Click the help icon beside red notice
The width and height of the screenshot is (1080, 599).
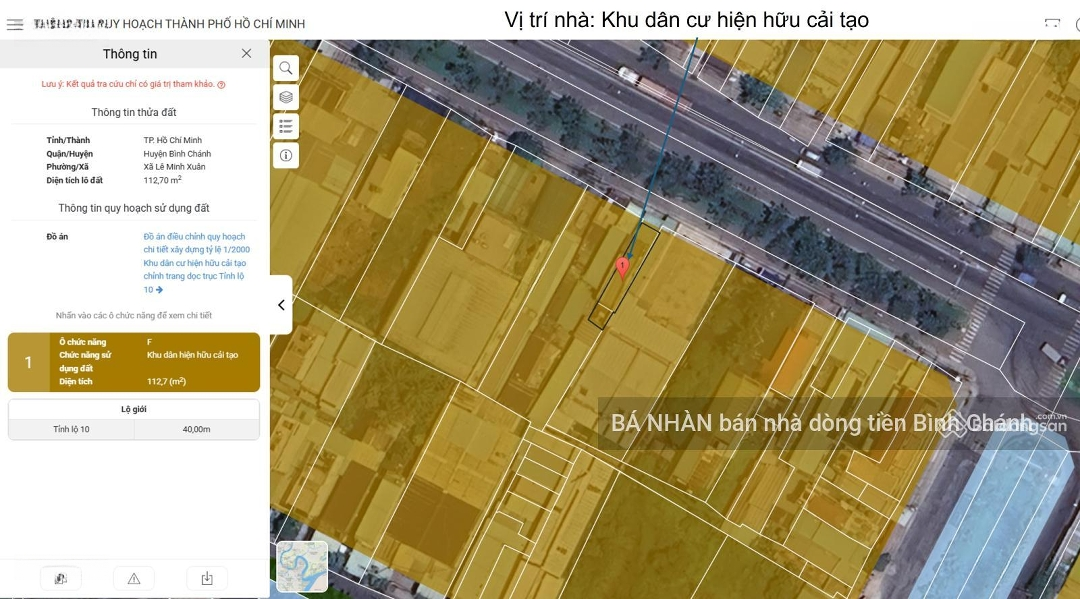[x=221, y=85]
